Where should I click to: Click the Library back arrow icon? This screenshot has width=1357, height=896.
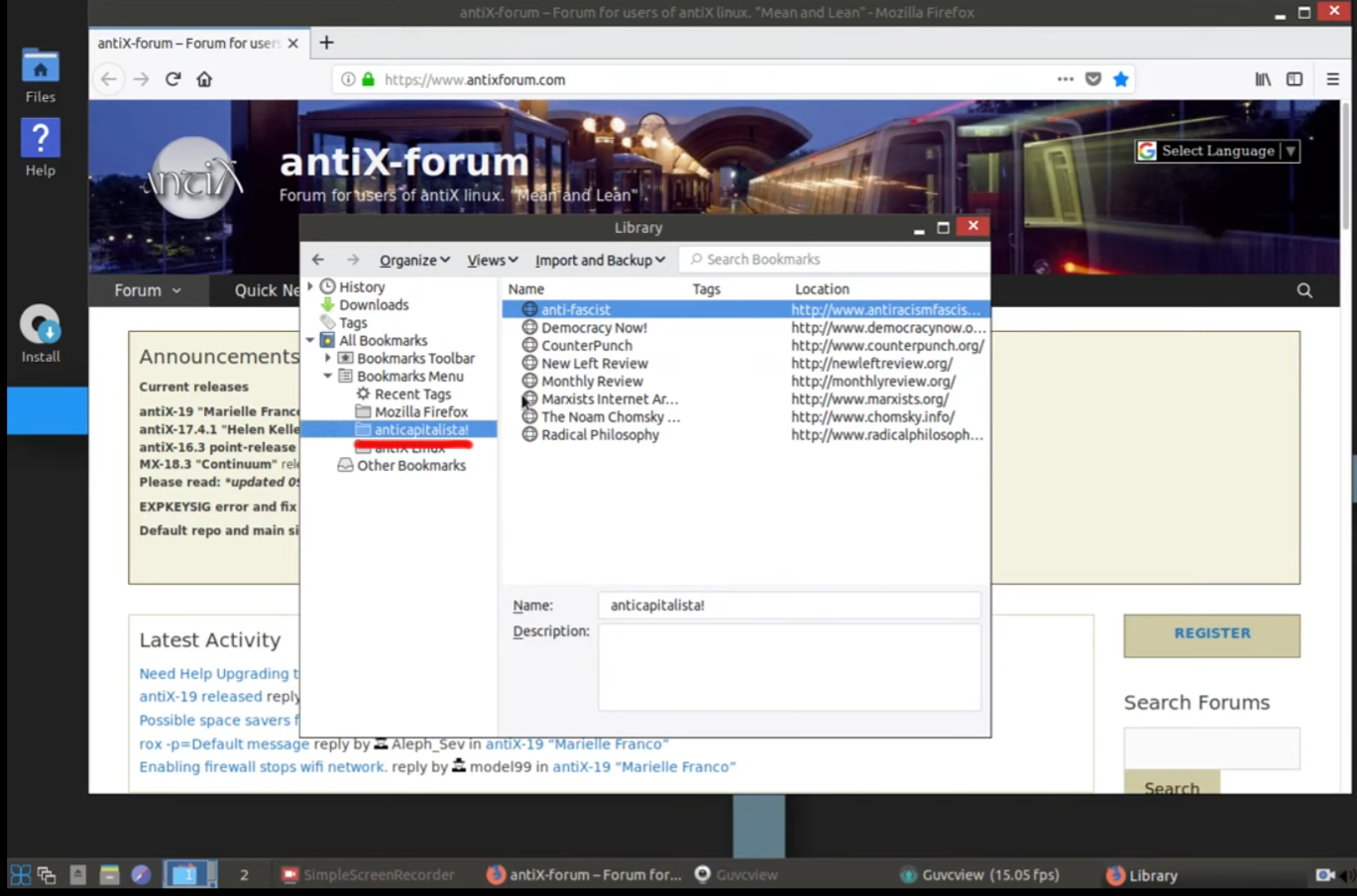click(318, 260)
